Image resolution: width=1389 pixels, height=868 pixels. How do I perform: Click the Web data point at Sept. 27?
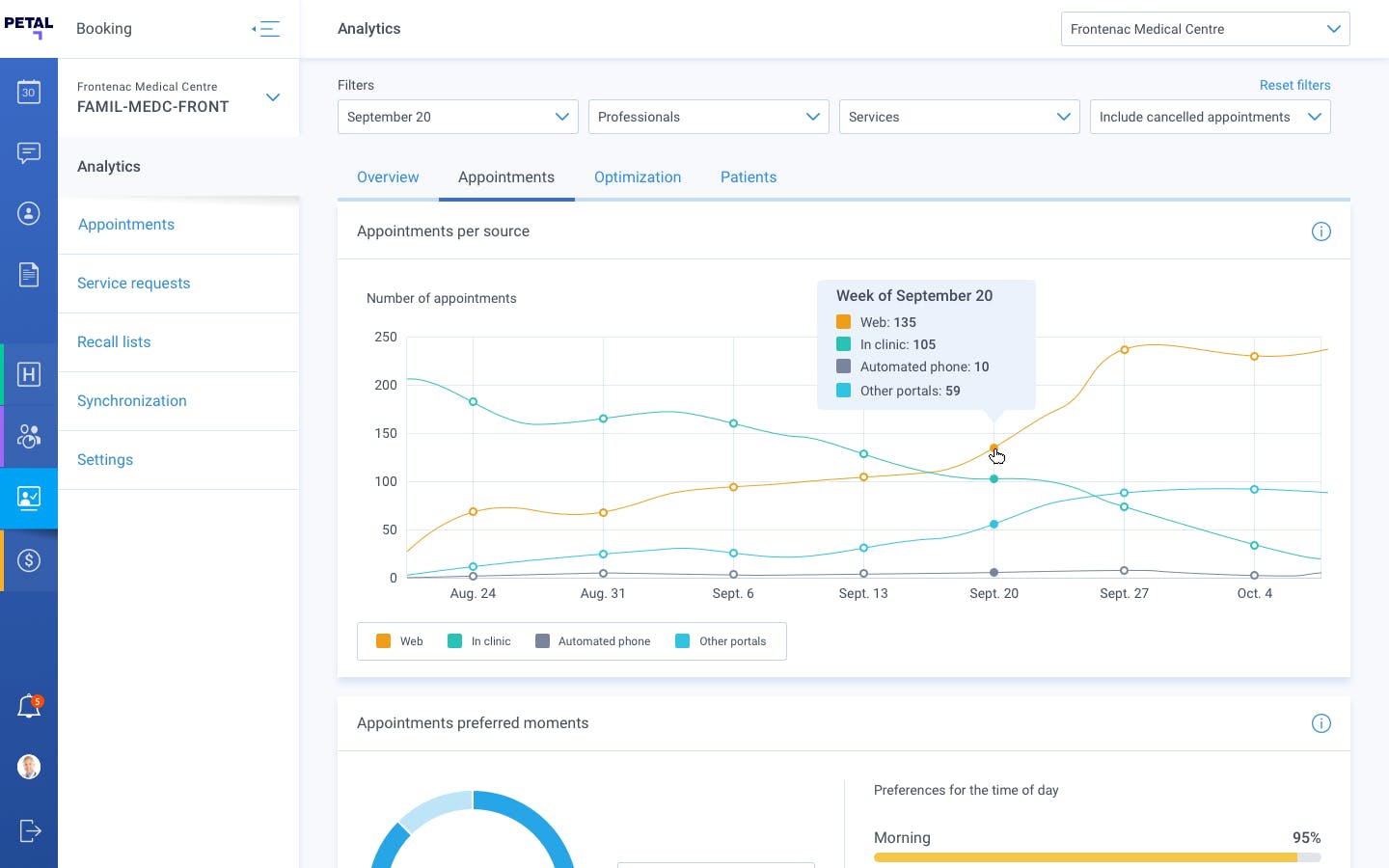click(x=1124, y=350)
